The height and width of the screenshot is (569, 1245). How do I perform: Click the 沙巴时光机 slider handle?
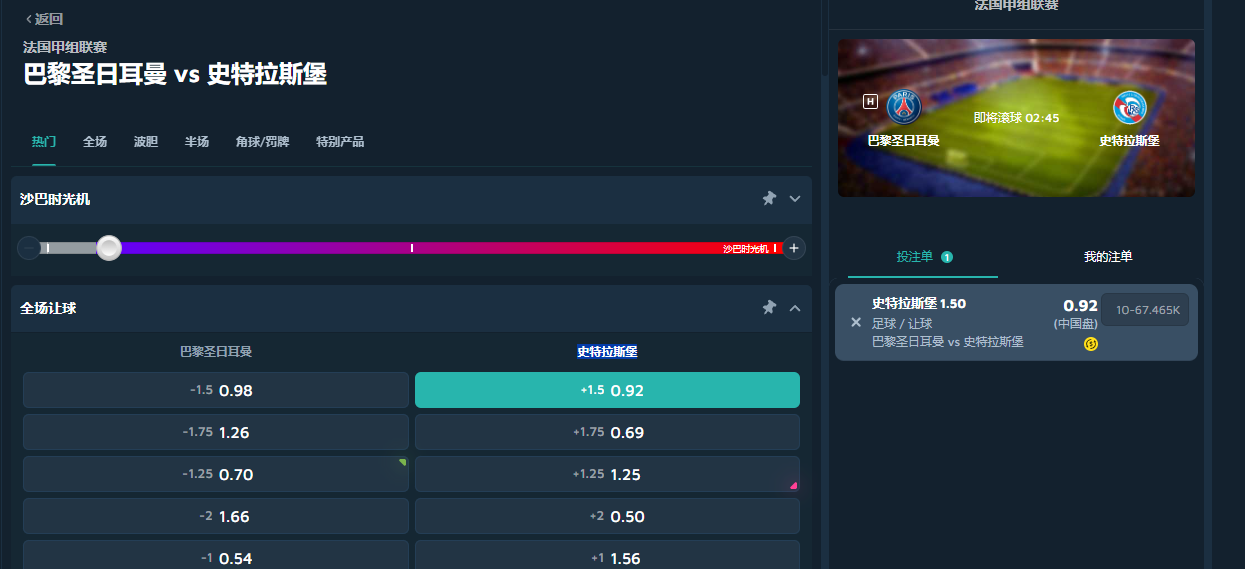tap(109, 248)
